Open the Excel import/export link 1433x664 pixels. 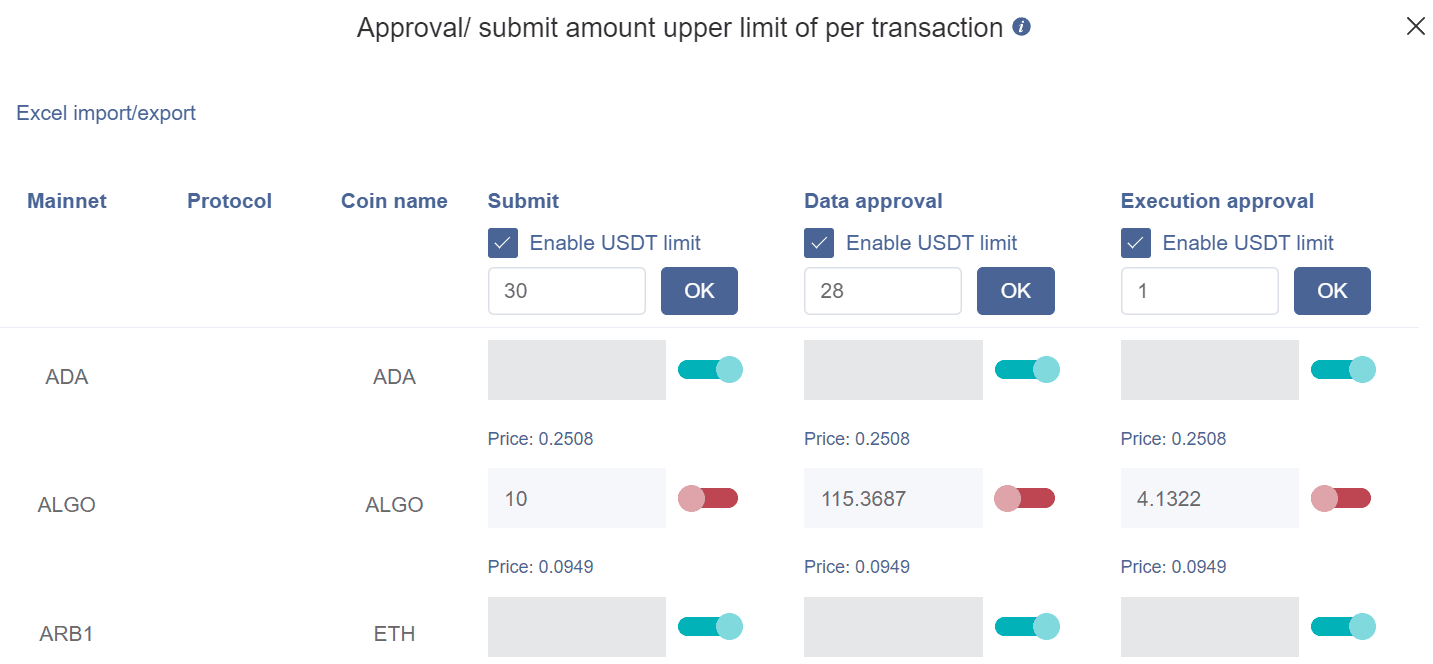(x=105, y=113)
